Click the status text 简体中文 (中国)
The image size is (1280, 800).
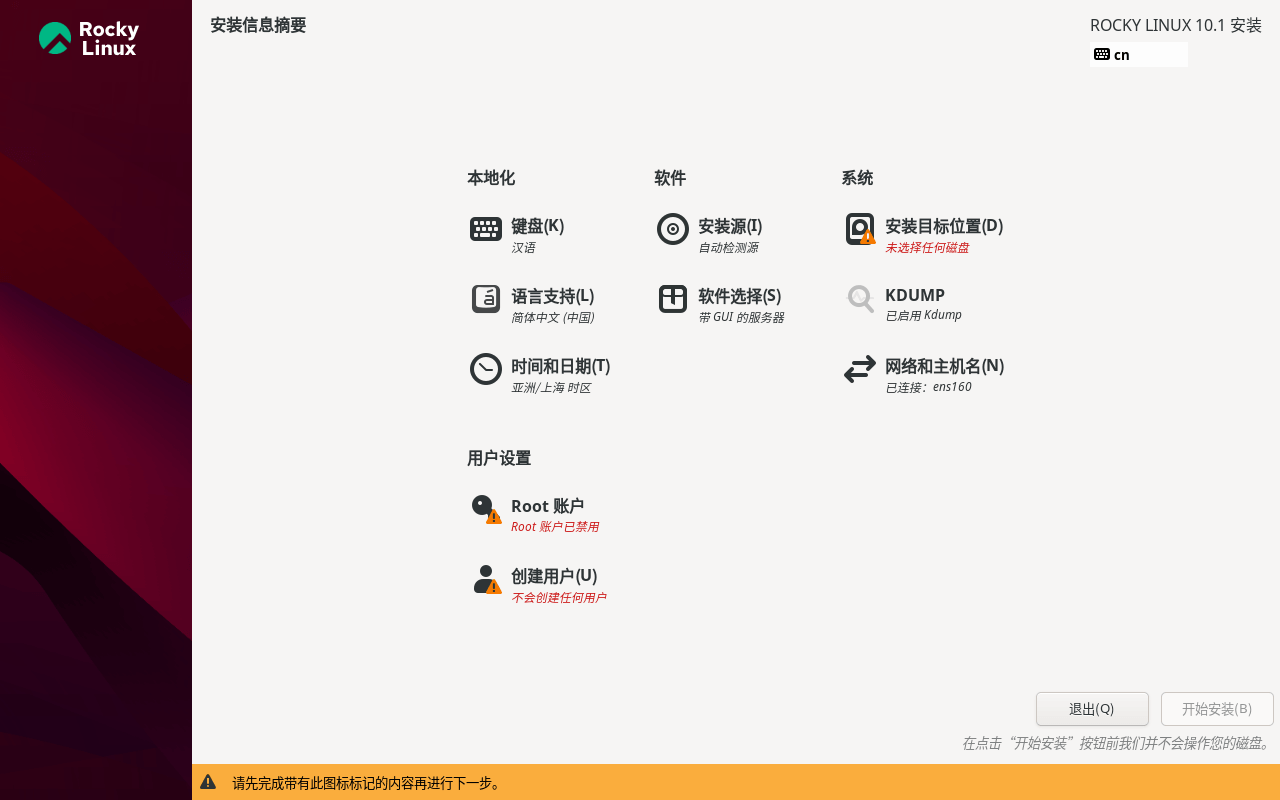tap(553, 317)
